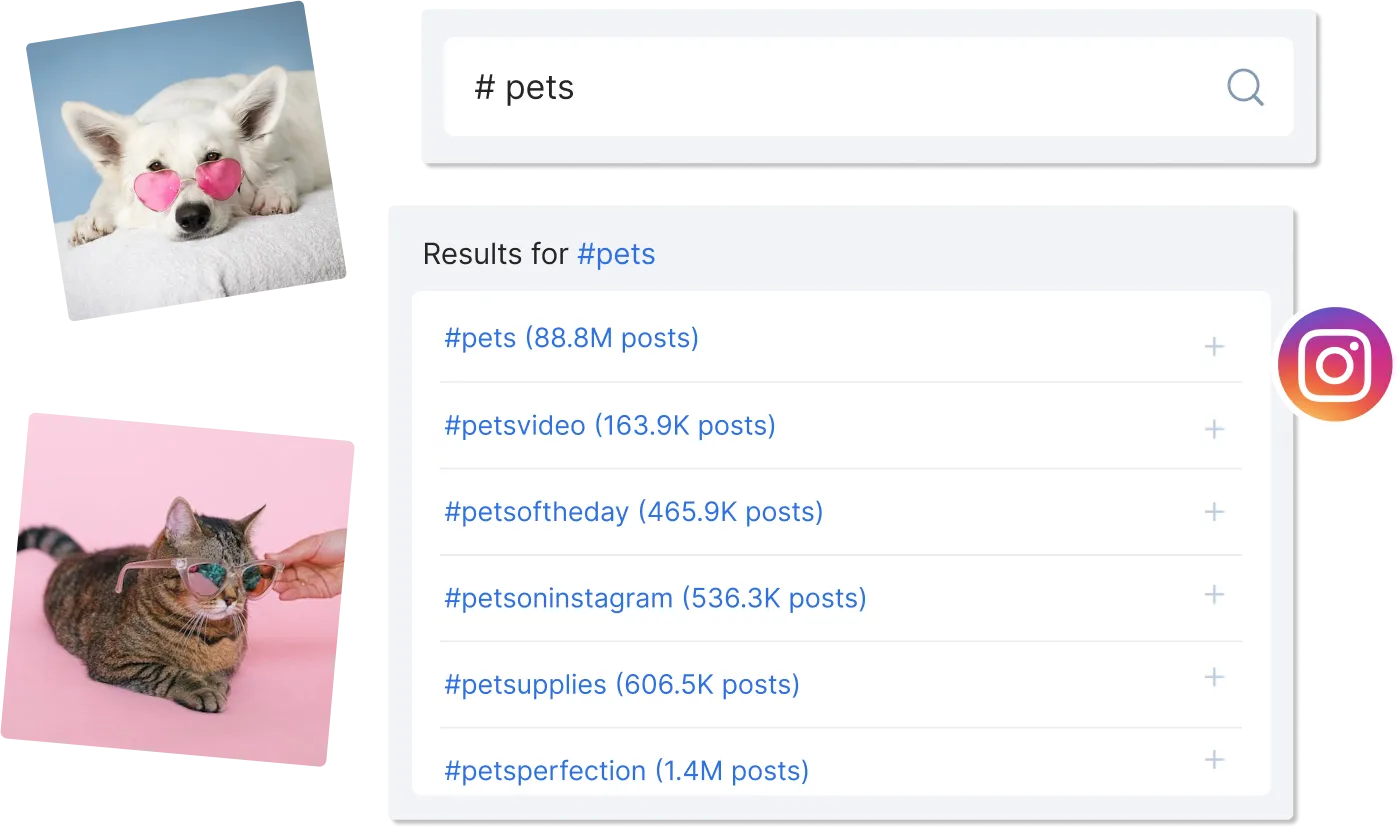Add #petsupplies using its plus icon
1400x828 pixels.
pos(1214,677)
